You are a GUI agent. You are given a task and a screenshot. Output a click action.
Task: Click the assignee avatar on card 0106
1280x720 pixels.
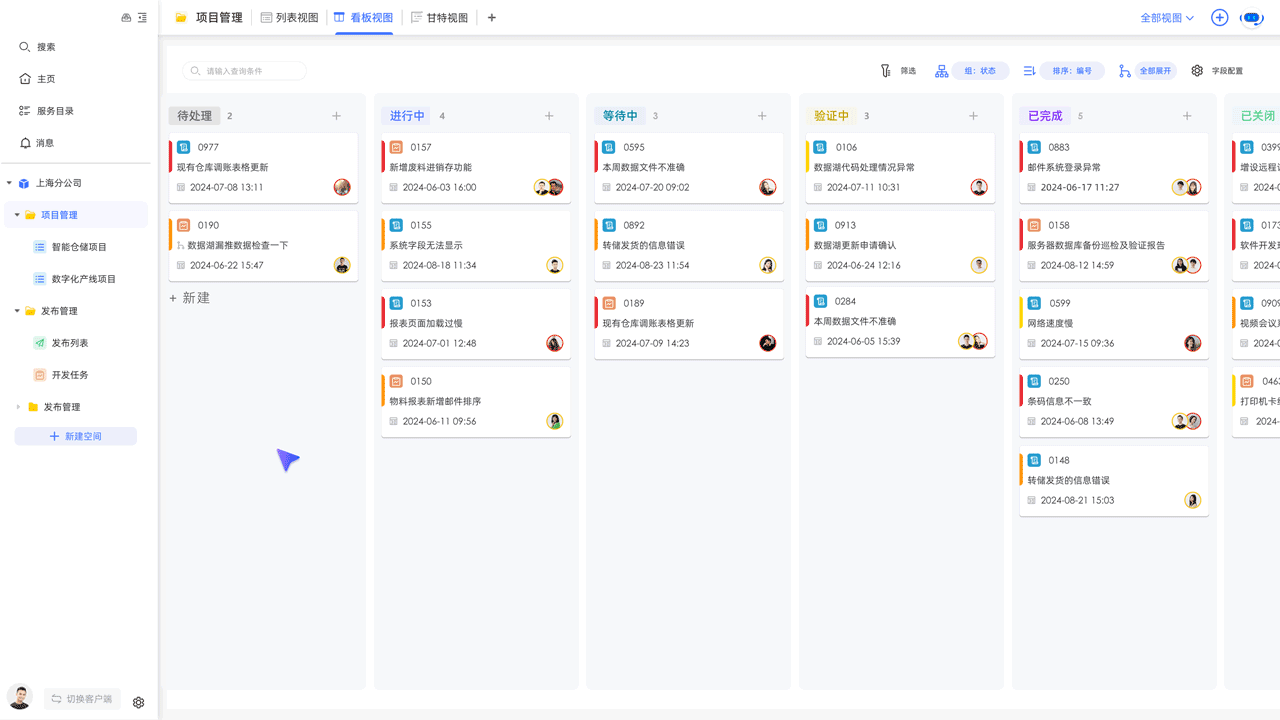[979, 187]
